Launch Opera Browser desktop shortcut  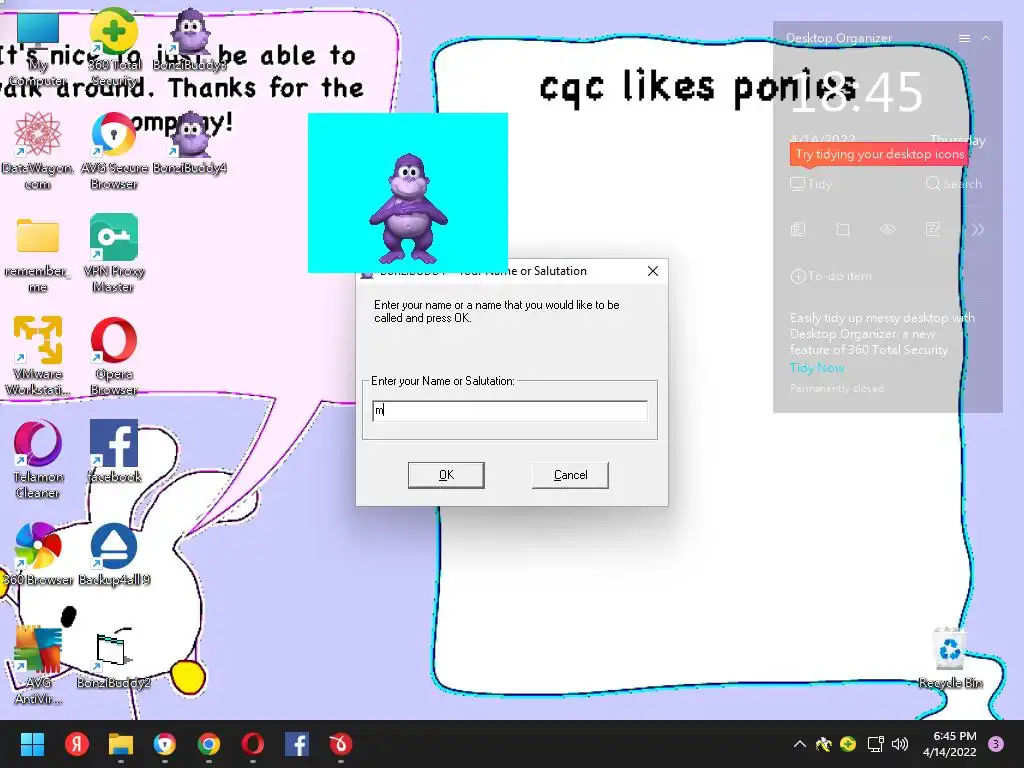tap(114, 356)
